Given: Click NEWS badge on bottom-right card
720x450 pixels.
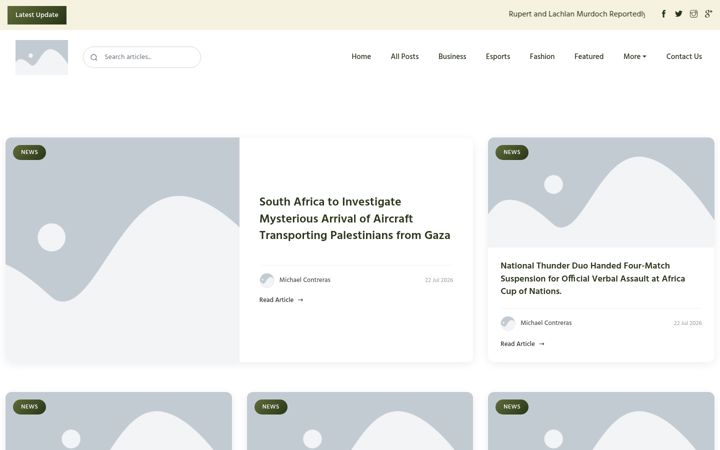Looking at the screenshot, I should (512, 406).
